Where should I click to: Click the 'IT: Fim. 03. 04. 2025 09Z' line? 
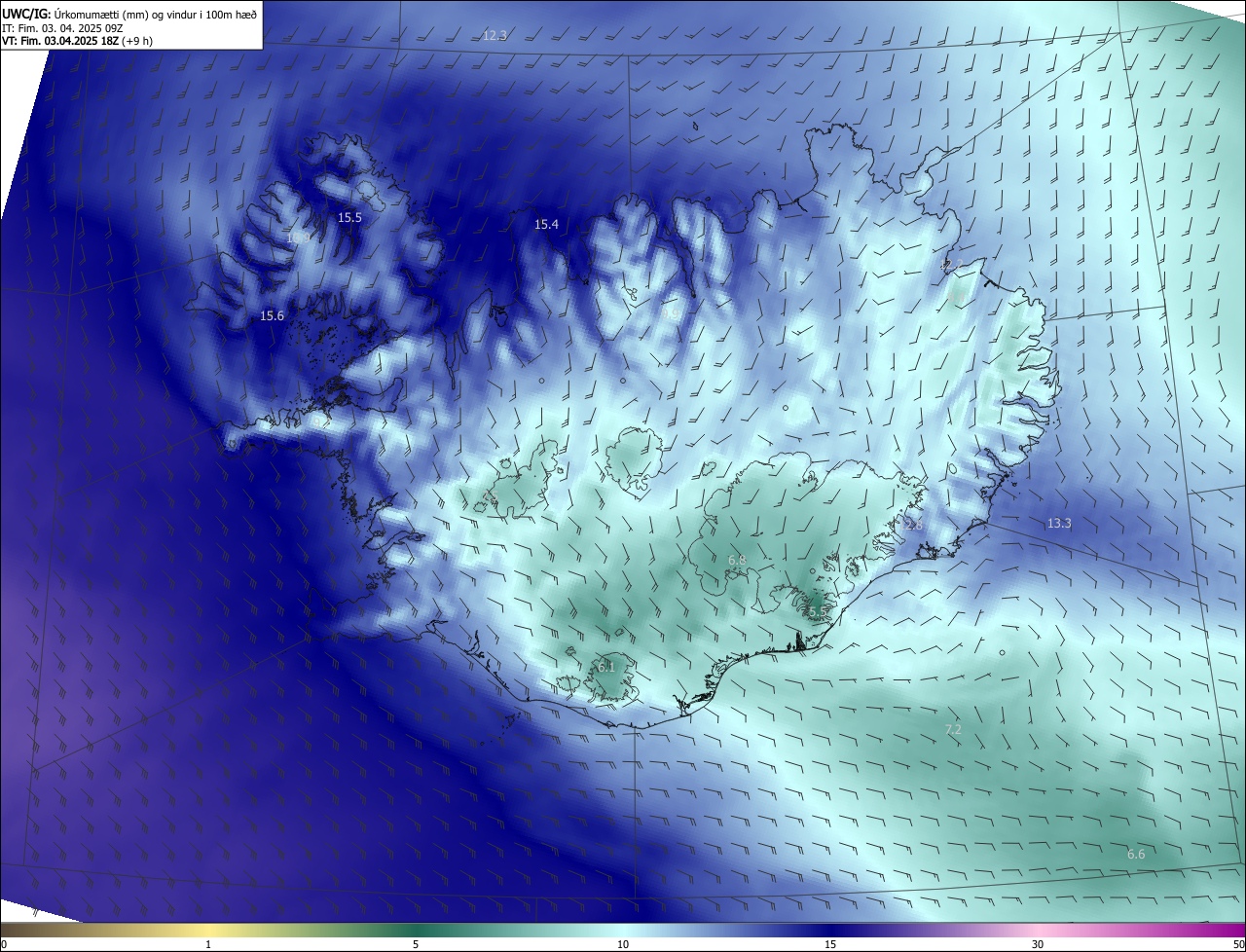click(64, 27)
